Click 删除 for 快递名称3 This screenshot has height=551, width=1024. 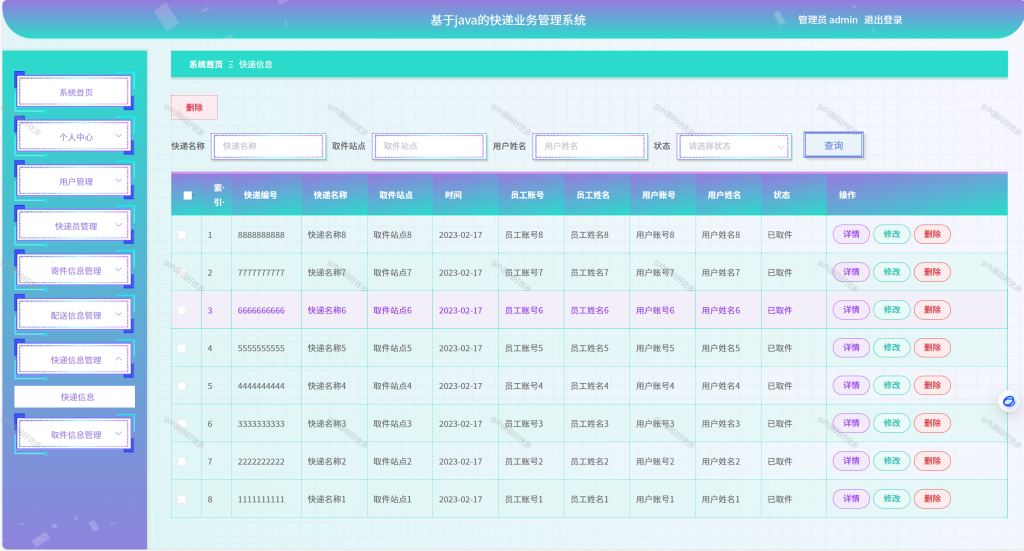pos(932,424)
